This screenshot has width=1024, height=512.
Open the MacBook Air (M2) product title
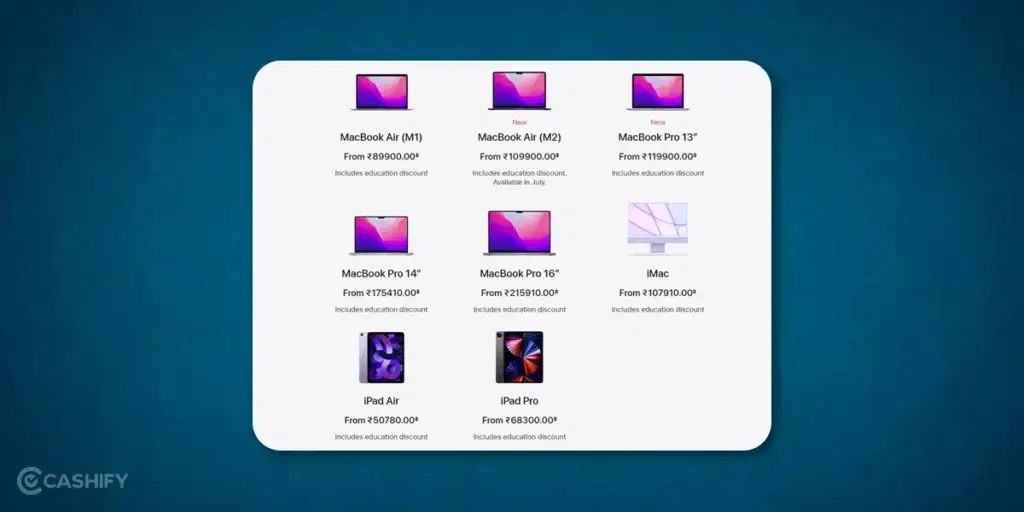(x=519, y=137)
